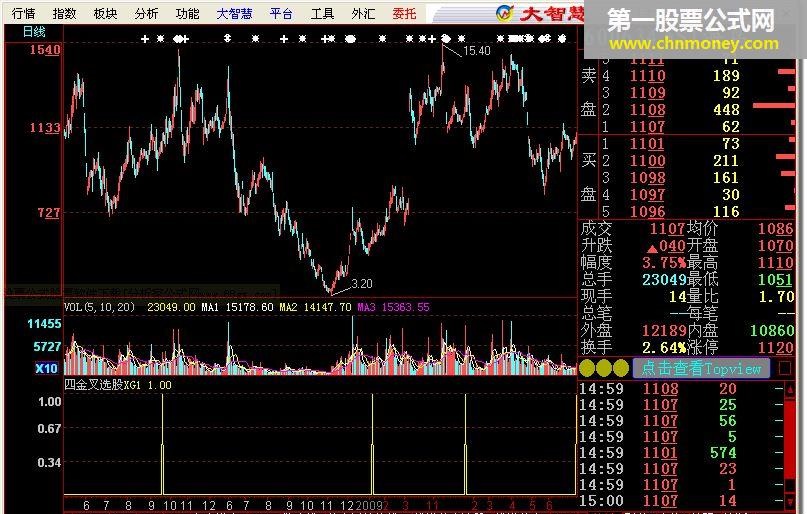The image size is (807, 514).
Task: Tick the small checkbox right of Topview
Action: point(785,368)
